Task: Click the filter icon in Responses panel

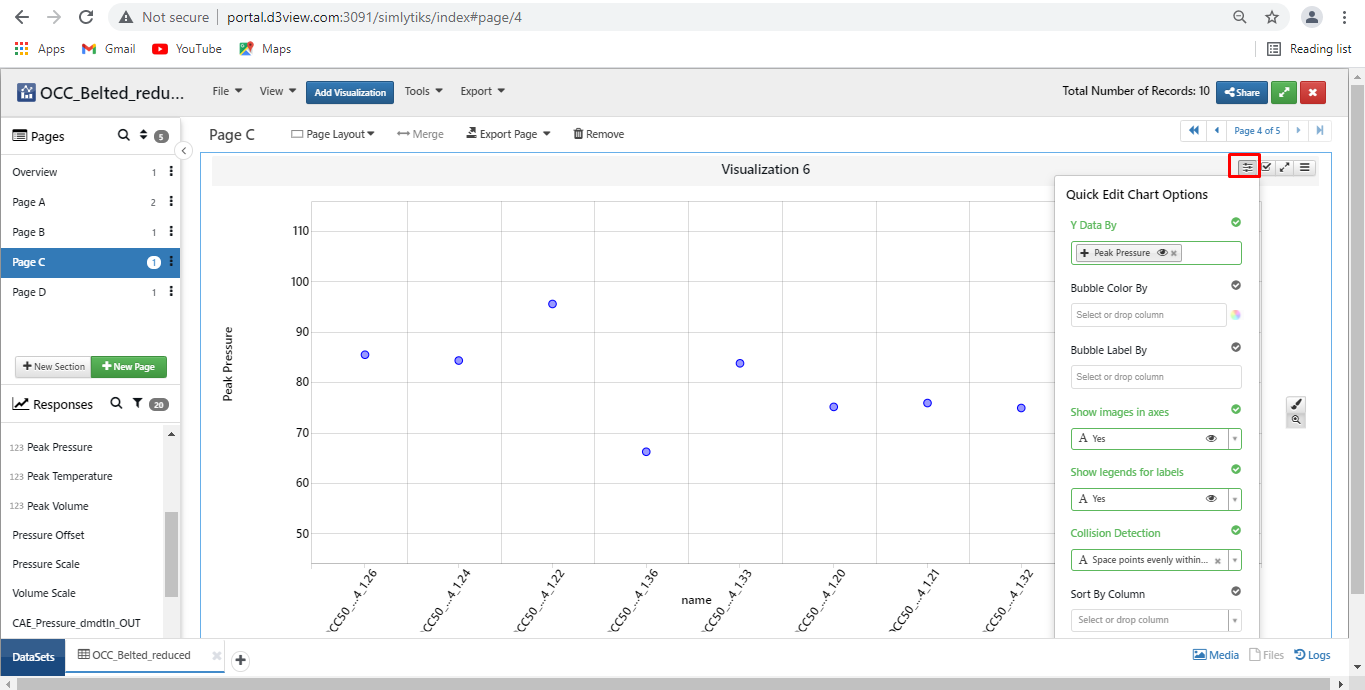Action: click(x=137, y=404)
